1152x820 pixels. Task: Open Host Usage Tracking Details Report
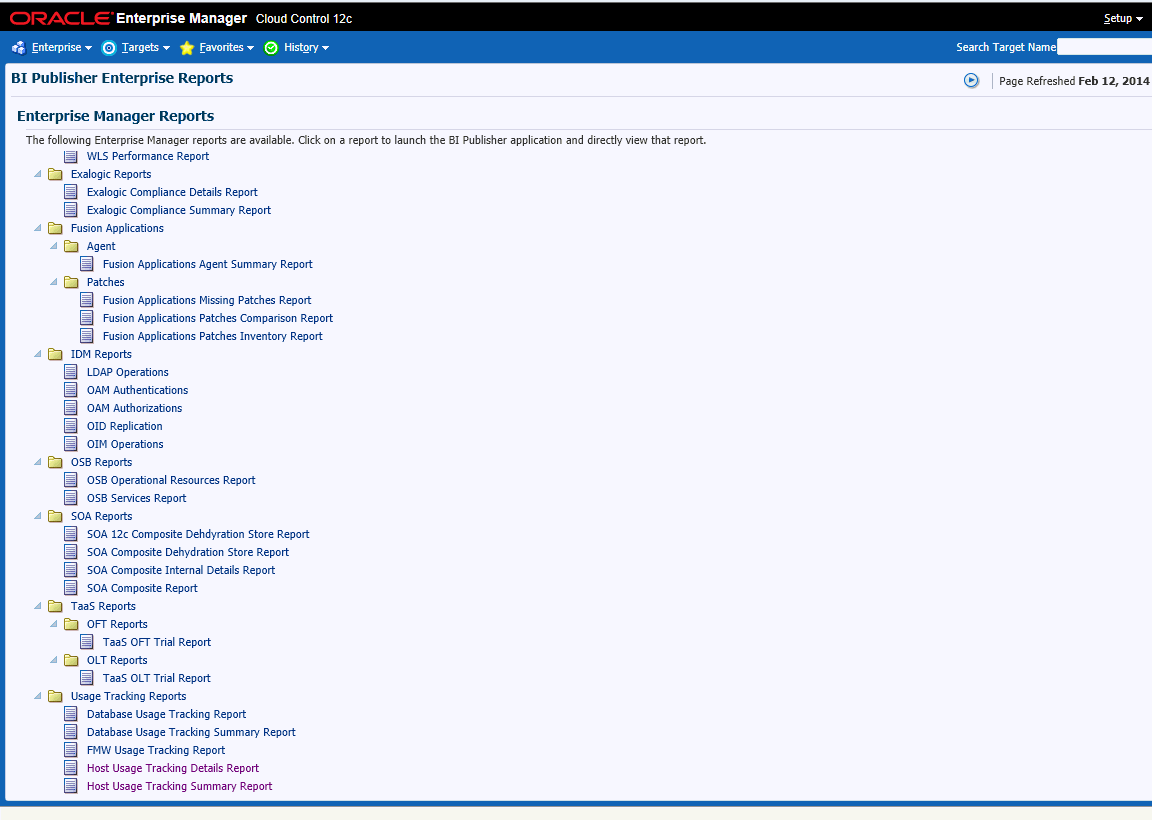pyautogui.click(x=173, y=768)
